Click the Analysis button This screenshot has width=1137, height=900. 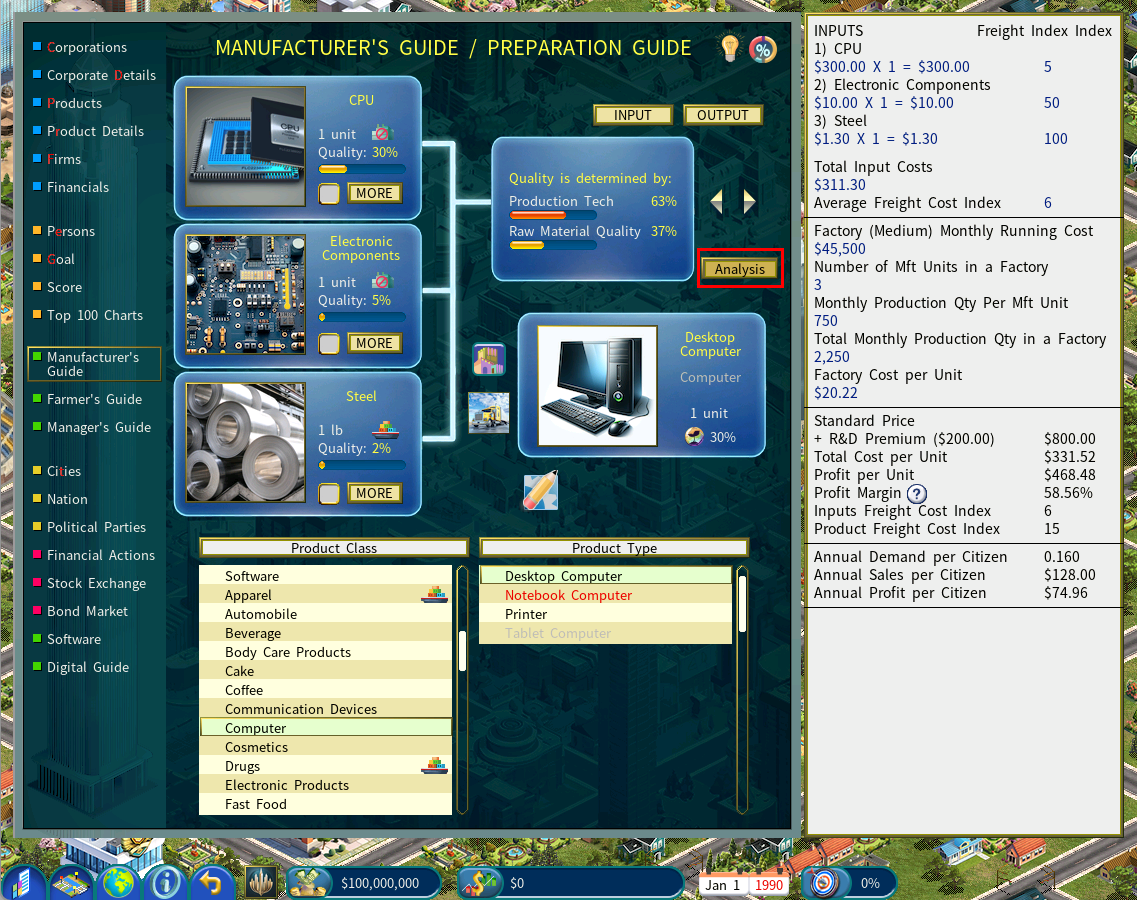[739, 269]
